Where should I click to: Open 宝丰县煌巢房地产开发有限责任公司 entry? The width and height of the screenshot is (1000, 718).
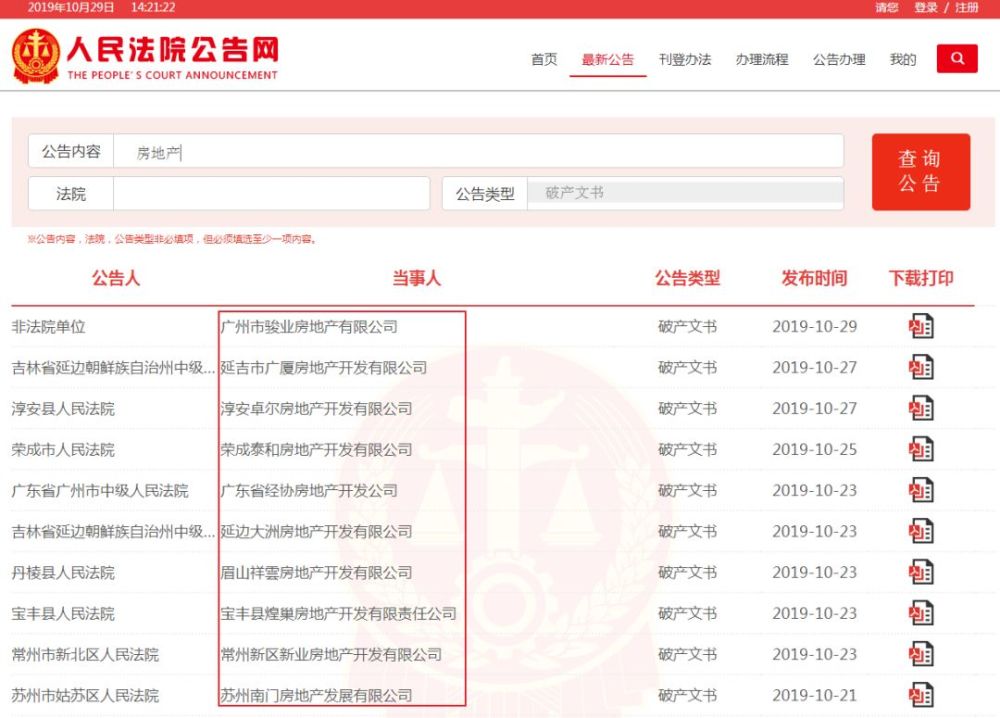click(339, 613)
